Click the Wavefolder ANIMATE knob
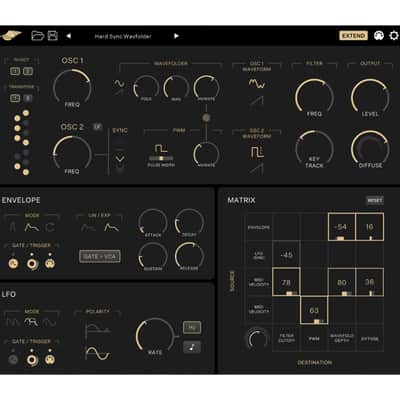 (206, 87)
